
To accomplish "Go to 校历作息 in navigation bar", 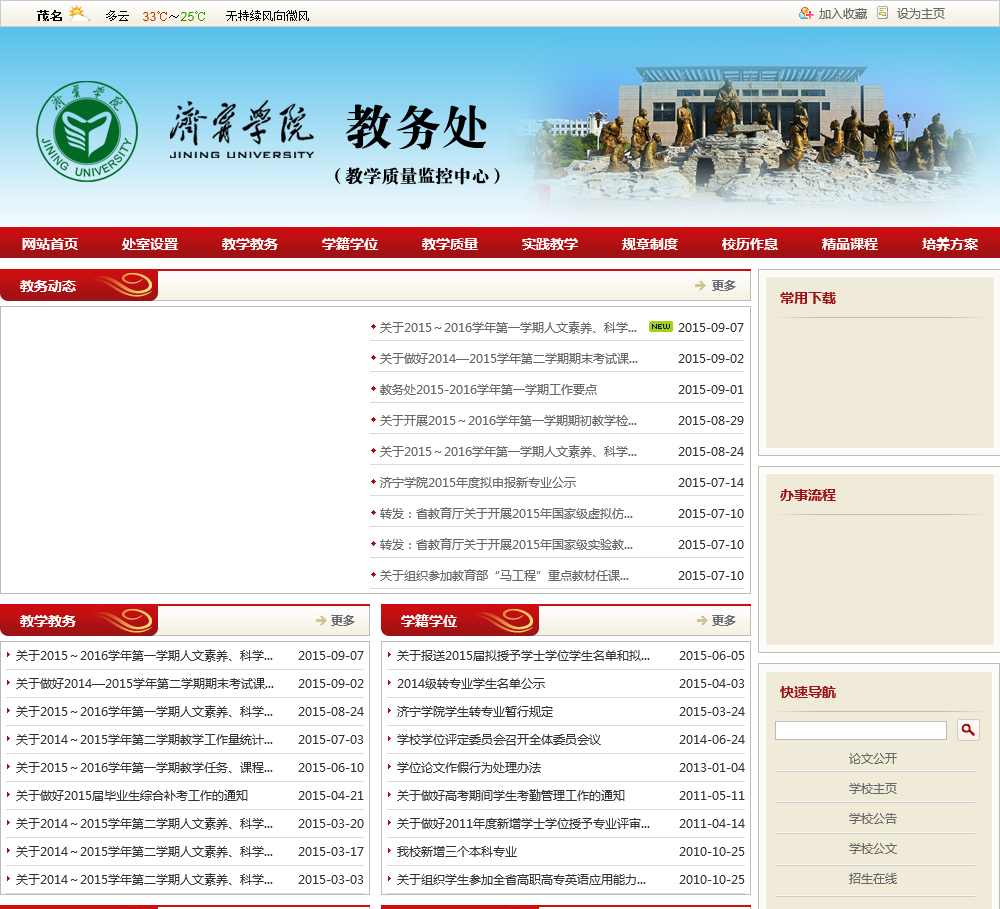I will tap(750, 244).
